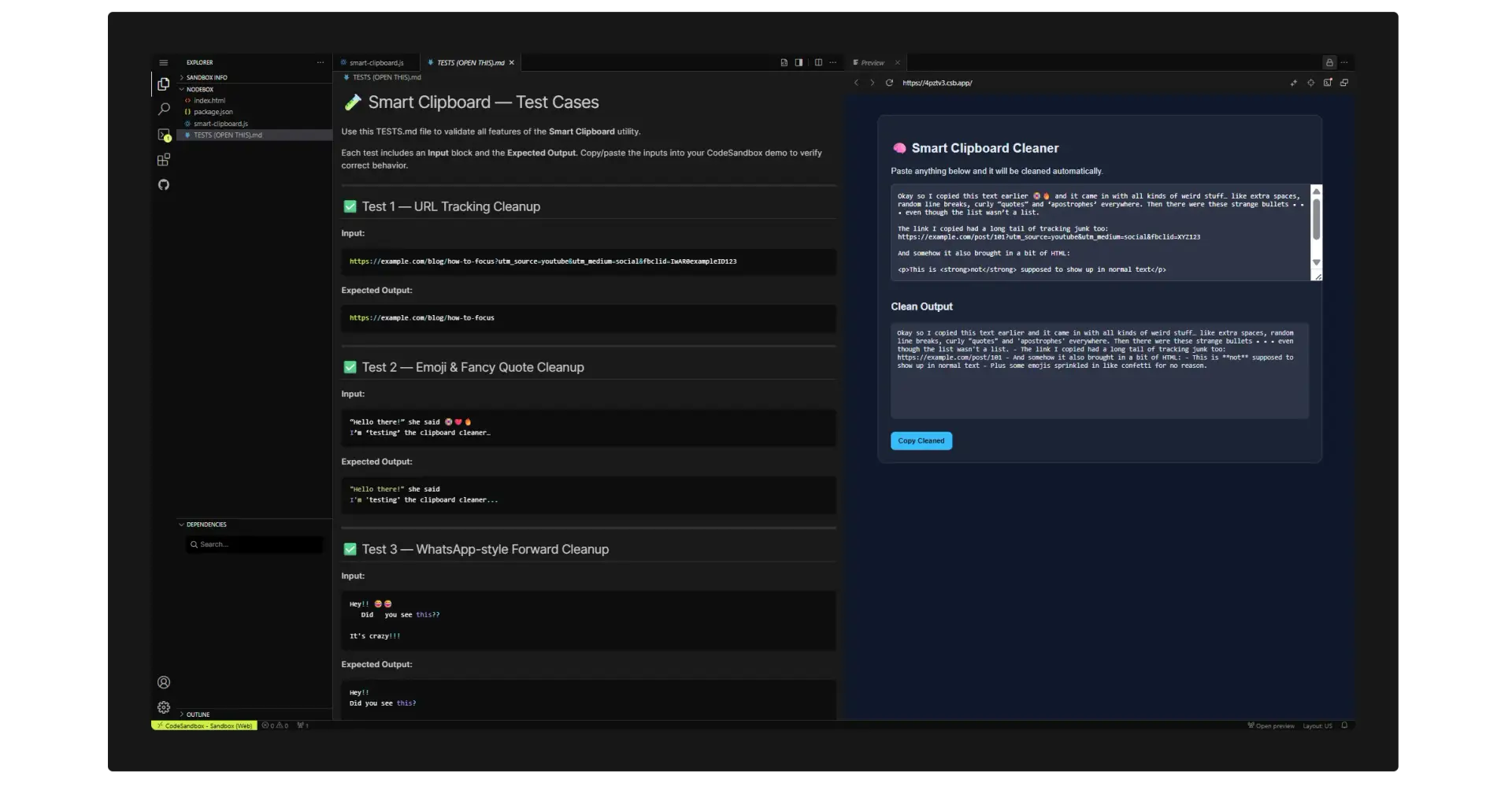The image size is (1512, 794).
Task: Click the dependencies Search field
Action: pyautogui.click(x=254, y=544)
